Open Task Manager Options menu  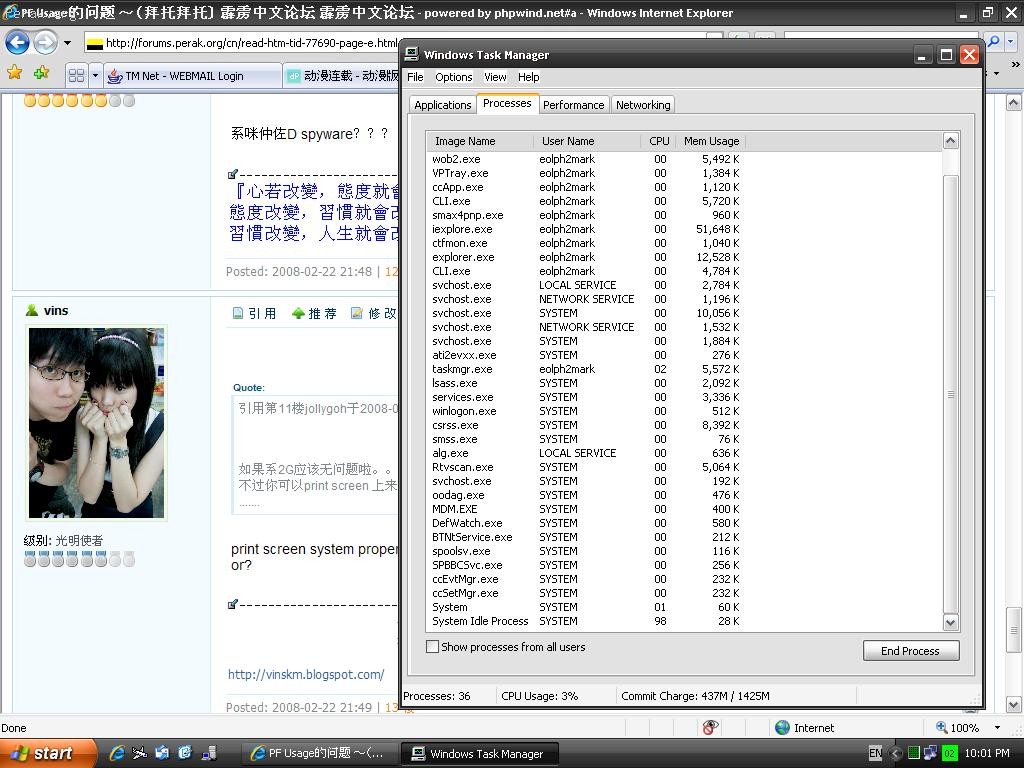pos(453,77)
